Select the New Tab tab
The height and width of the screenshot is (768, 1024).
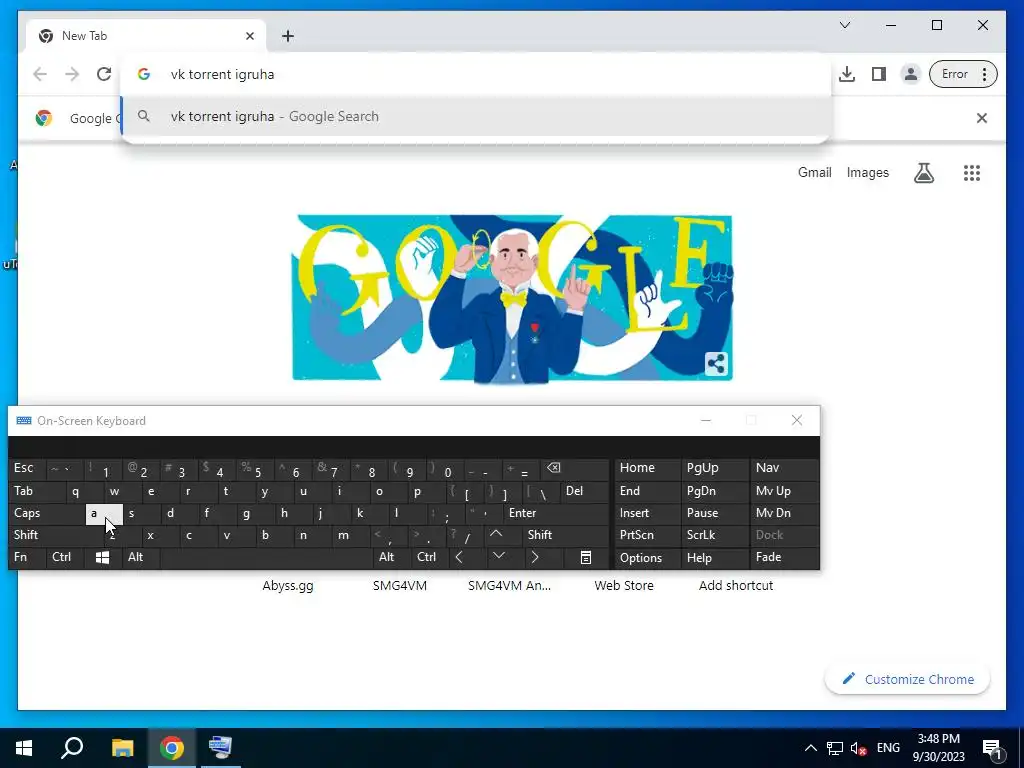coord(146,36)
